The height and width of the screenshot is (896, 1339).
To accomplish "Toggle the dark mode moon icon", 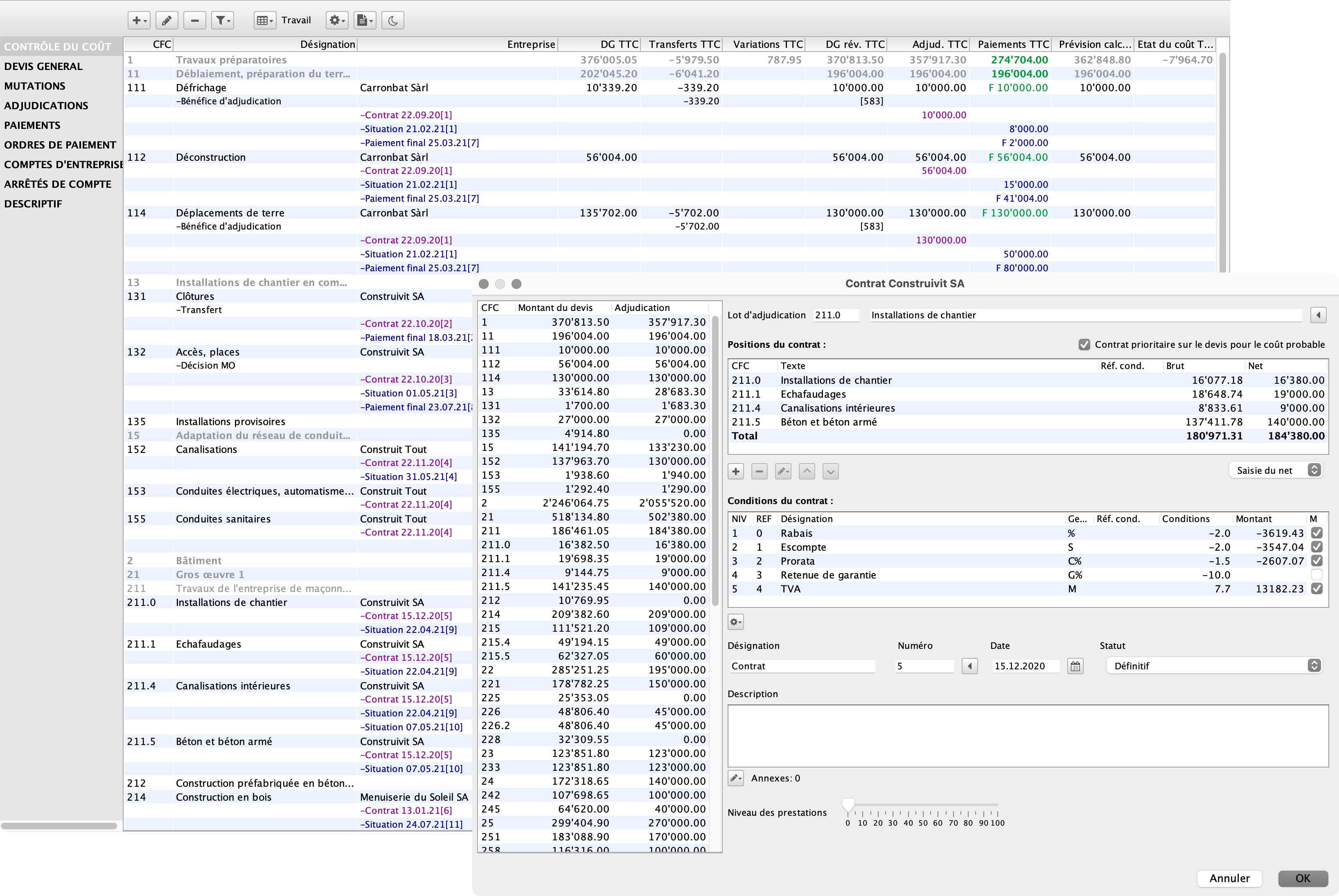I will click(x=392, y=20).
